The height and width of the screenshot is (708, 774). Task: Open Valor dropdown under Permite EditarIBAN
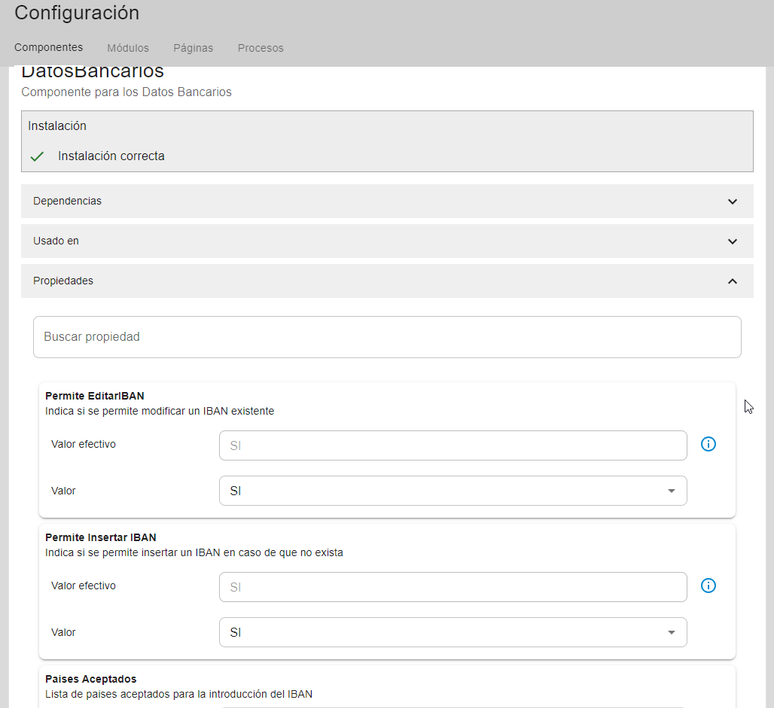click(453, 491)
